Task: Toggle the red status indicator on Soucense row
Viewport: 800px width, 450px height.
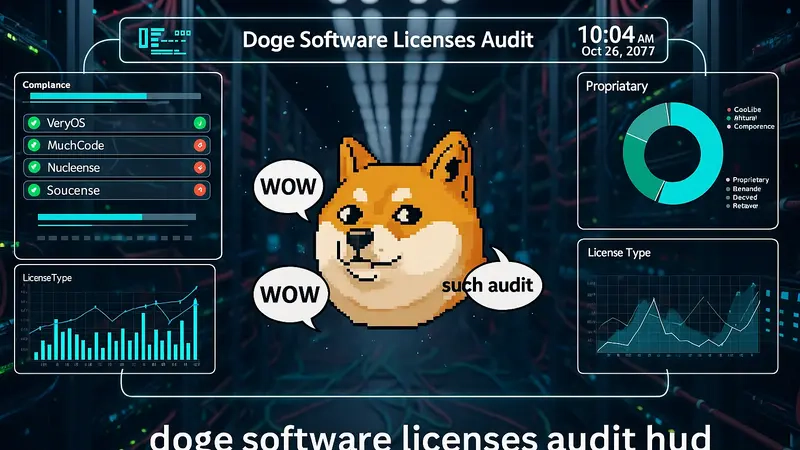Action: coord(200,189)
